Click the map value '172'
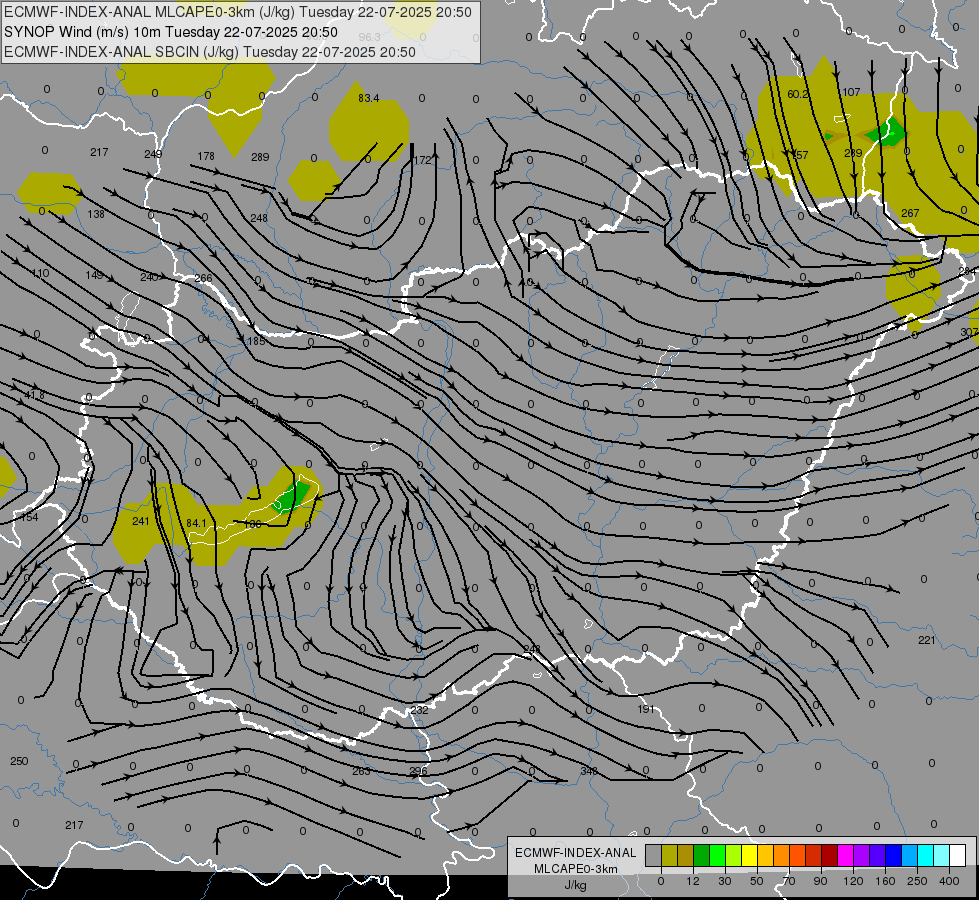 pyautogui.click(x=423, y=161)
